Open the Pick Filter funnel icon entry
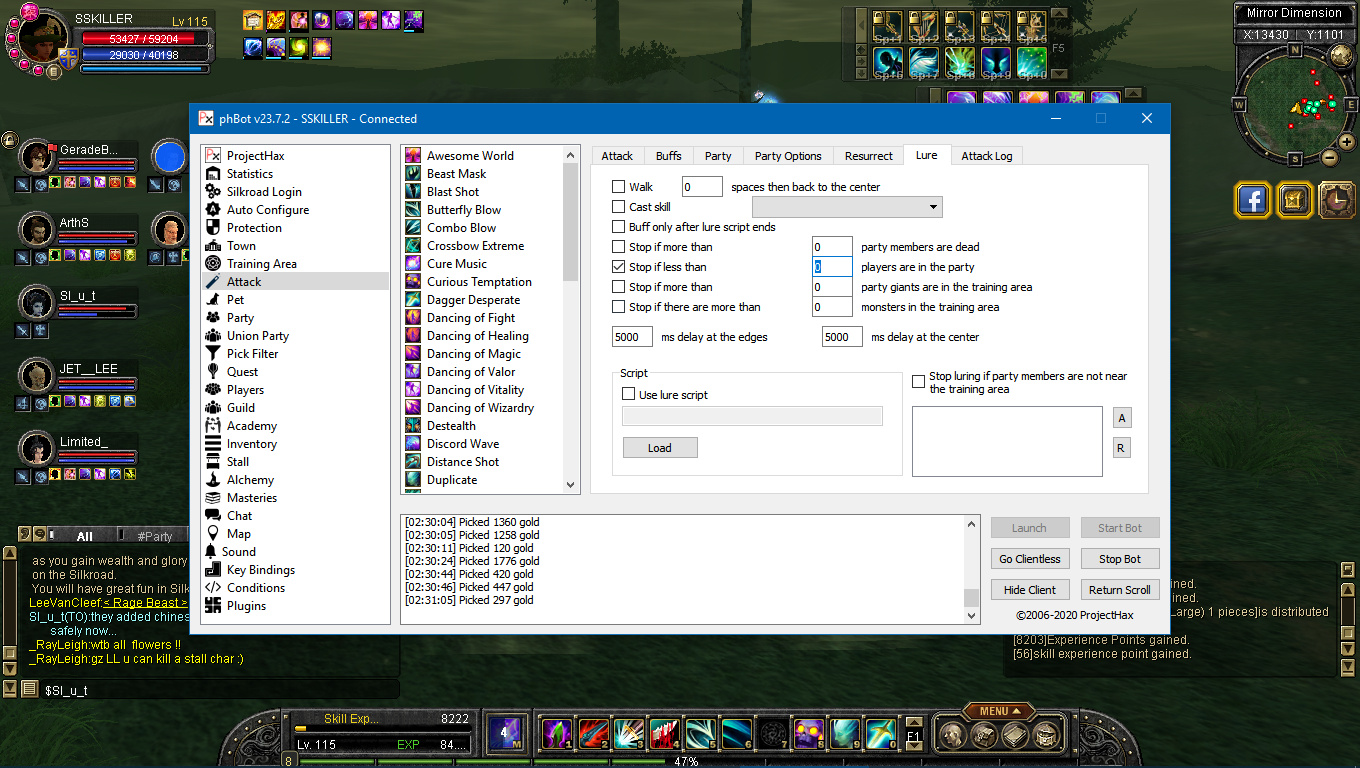The height and width of the screenshot is (768, 1360). click(212, 354)
